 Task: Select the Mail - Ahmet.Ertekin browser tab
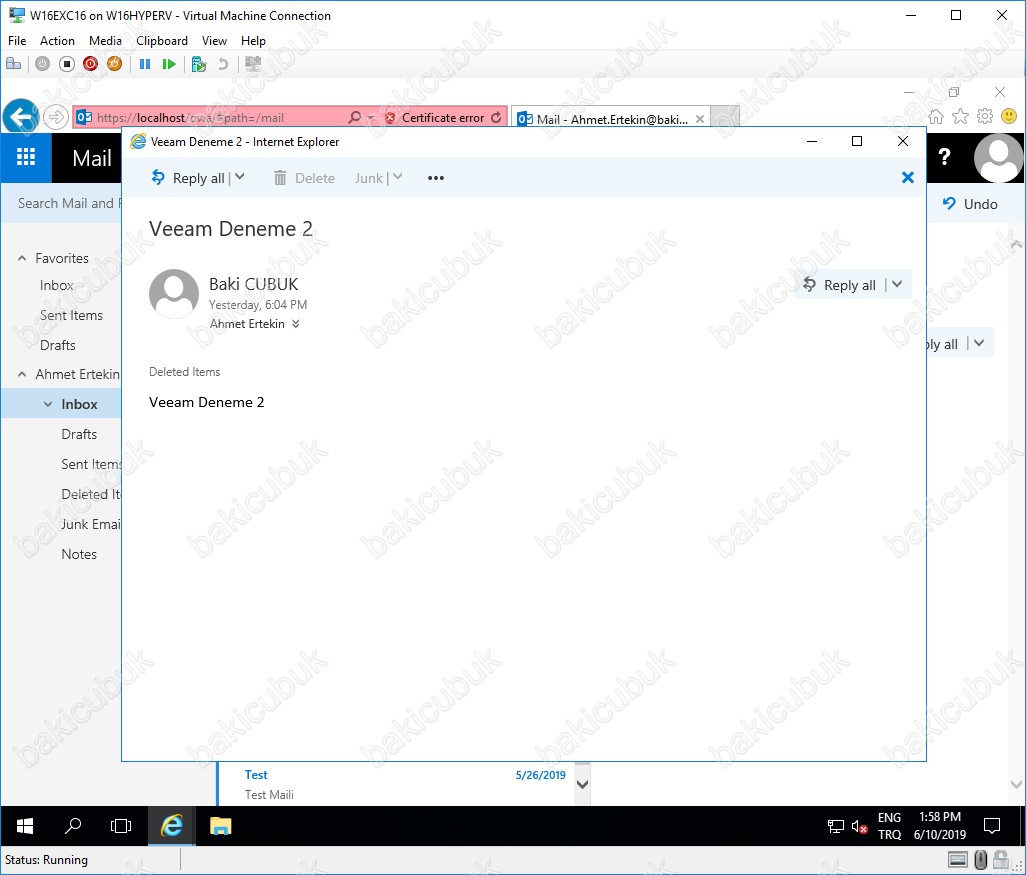click(610, 118)
